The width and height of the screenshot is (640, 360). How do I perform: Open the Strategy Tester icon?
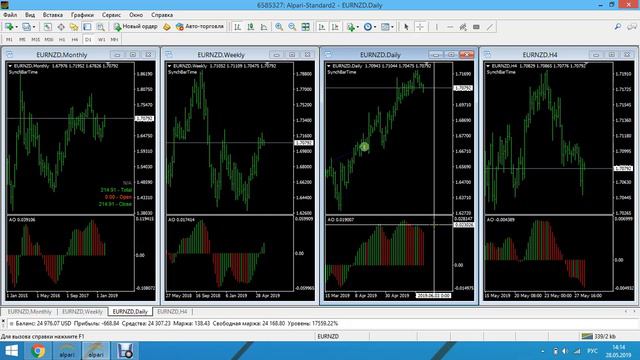point(100,27)
